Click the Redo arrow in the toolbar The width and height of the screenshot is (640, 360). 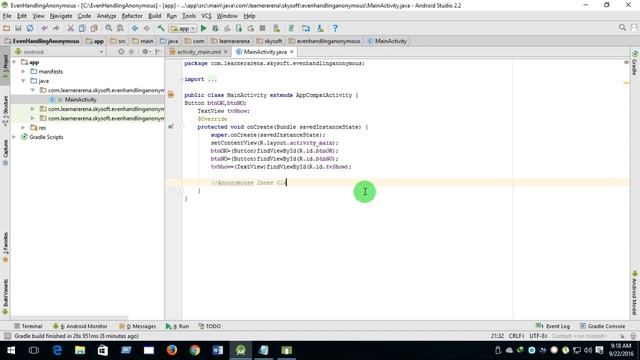(x=56, y=28)
